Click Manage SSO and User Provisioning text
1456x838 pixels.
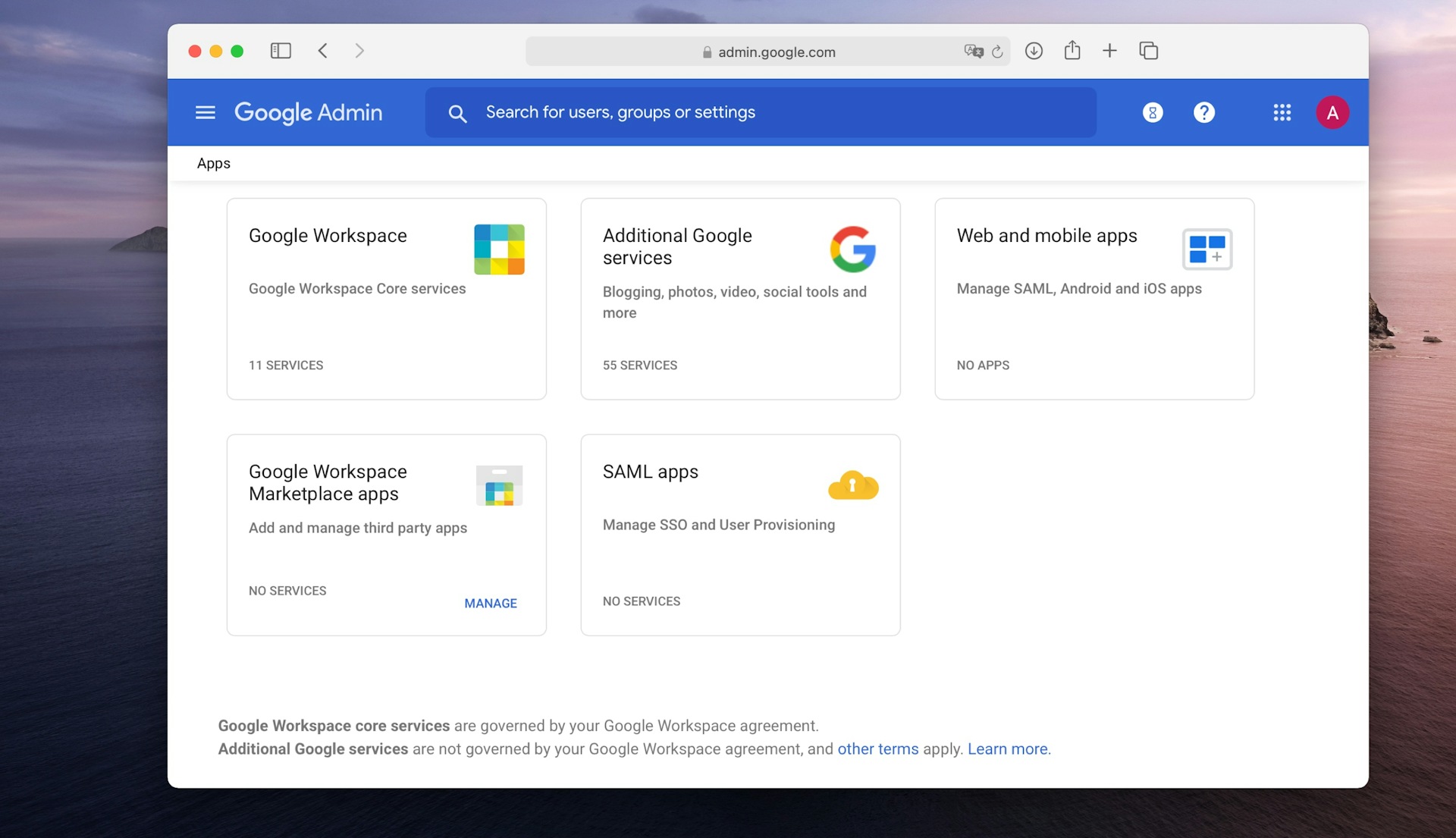pyautogui.click(x=719, y=525)
